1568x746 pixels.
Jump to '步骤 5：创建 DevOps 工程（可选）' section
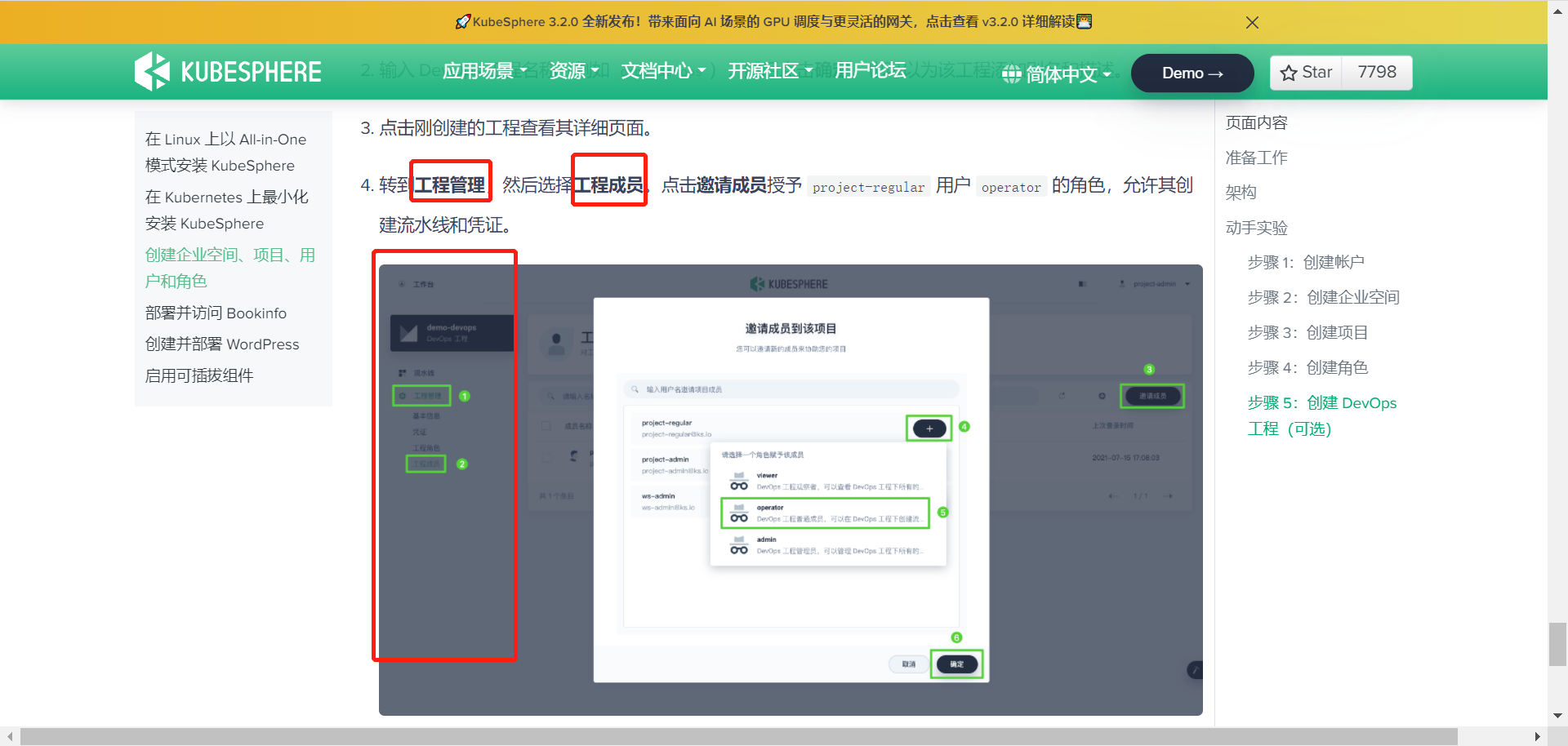(x=1322, y=415)
